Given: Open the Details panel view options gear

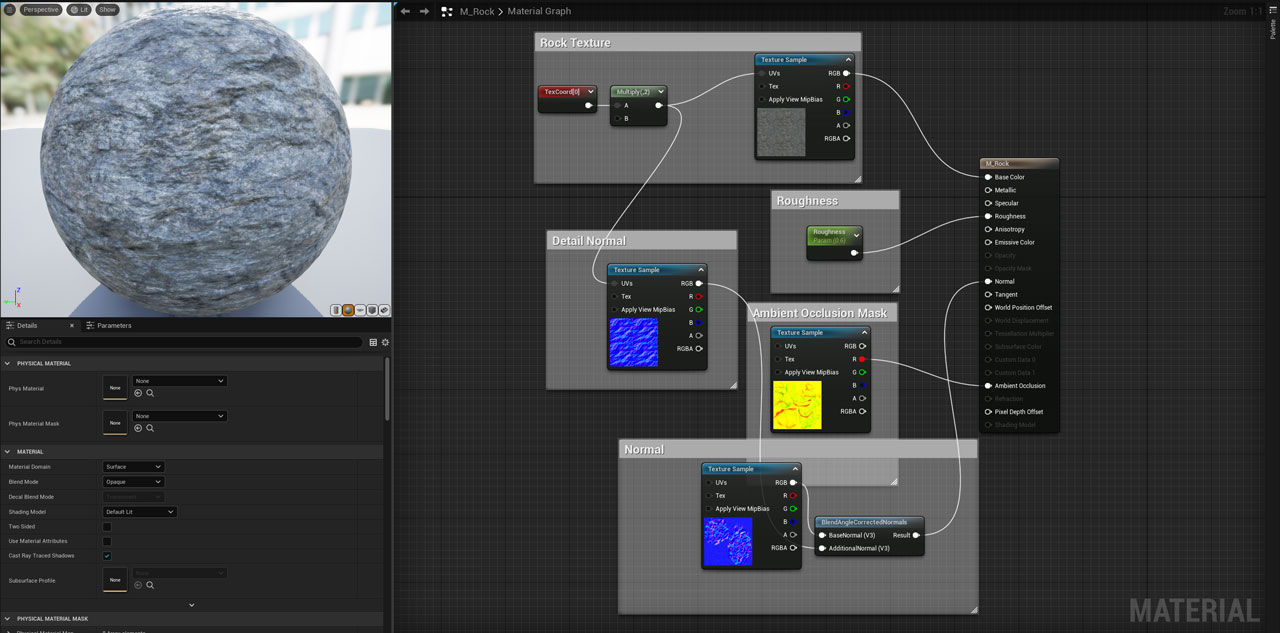Looking at the screenshot, I should click(x=384, y=341).
